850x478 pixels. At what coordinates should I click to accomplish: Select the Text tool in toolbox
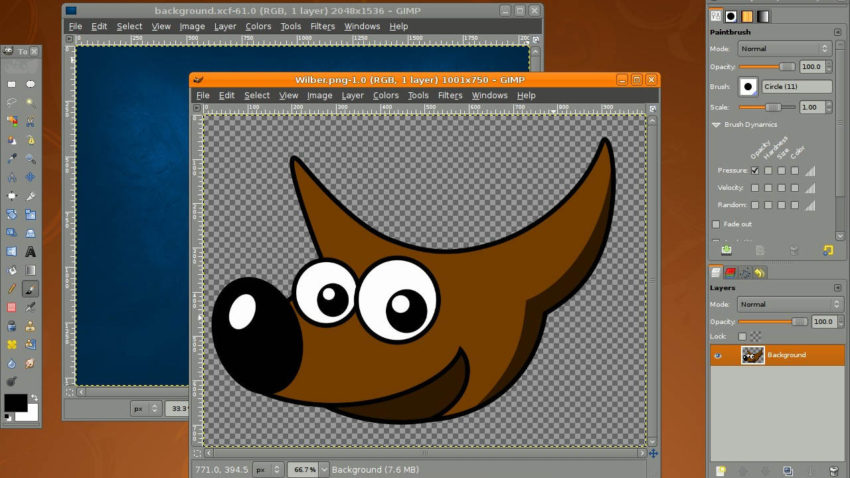click(30, 251)
